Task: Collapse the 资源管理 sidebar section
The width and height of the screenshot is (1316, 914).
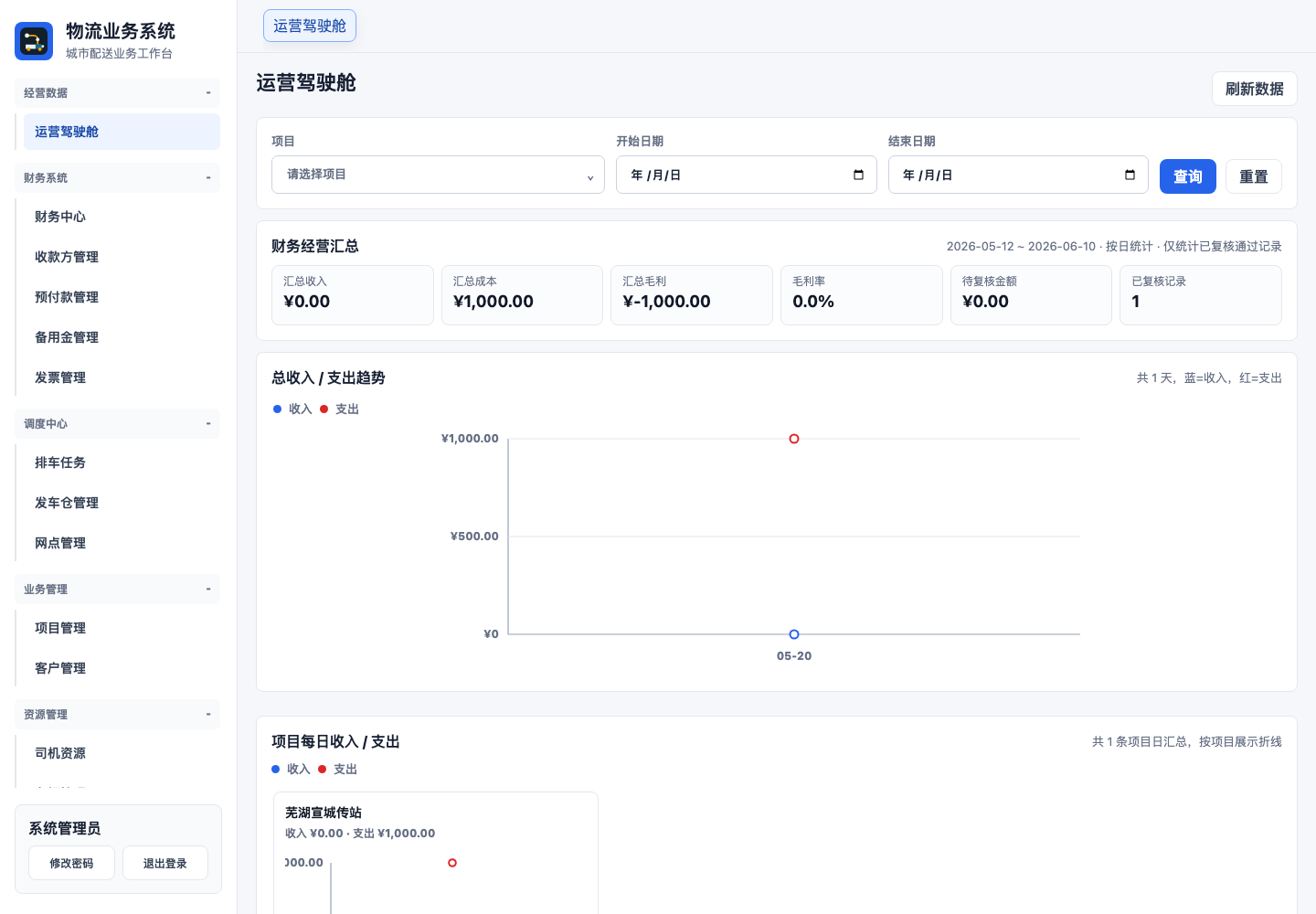Action: pos(117,715)
